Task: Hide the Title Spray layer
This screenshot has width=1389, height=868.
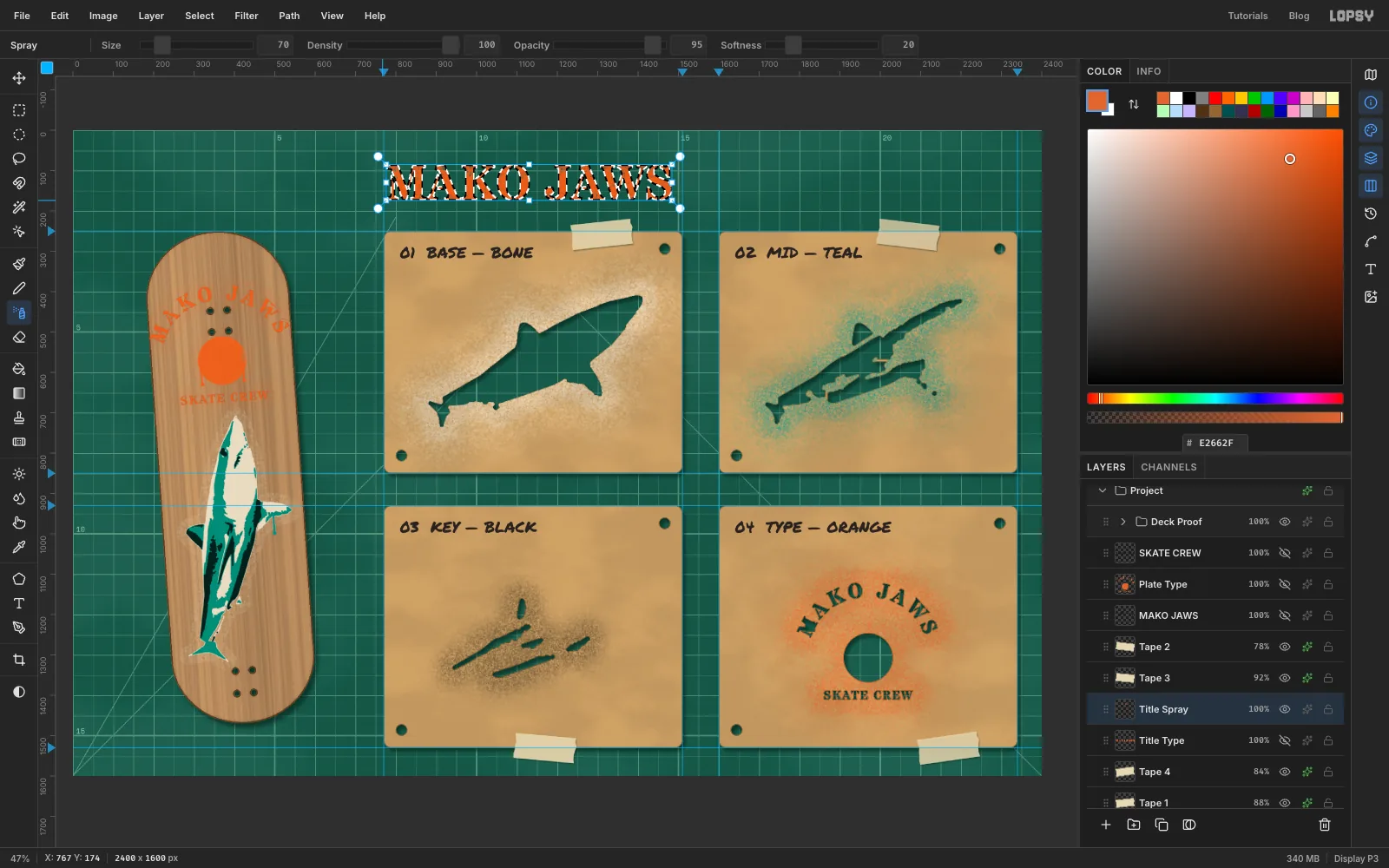Action: 1285,709
